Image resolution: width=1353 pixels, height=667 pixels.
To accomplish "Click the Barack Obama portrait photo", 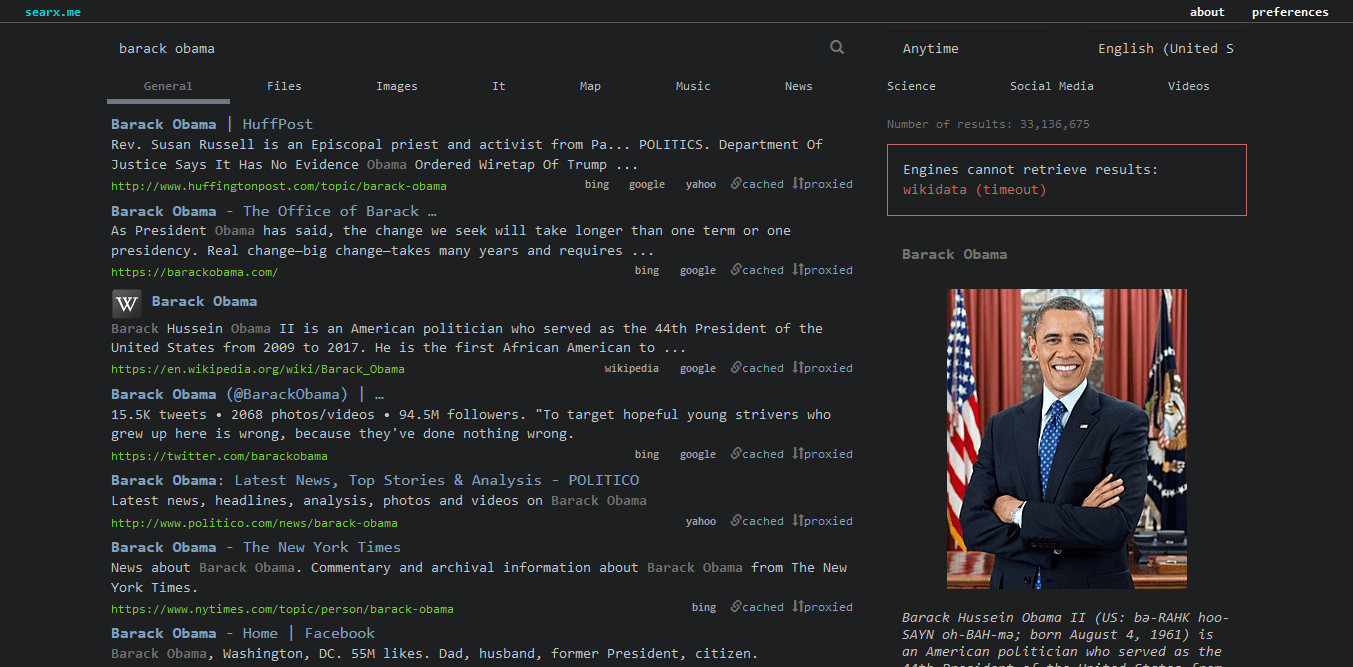I will coord(1067,439).
